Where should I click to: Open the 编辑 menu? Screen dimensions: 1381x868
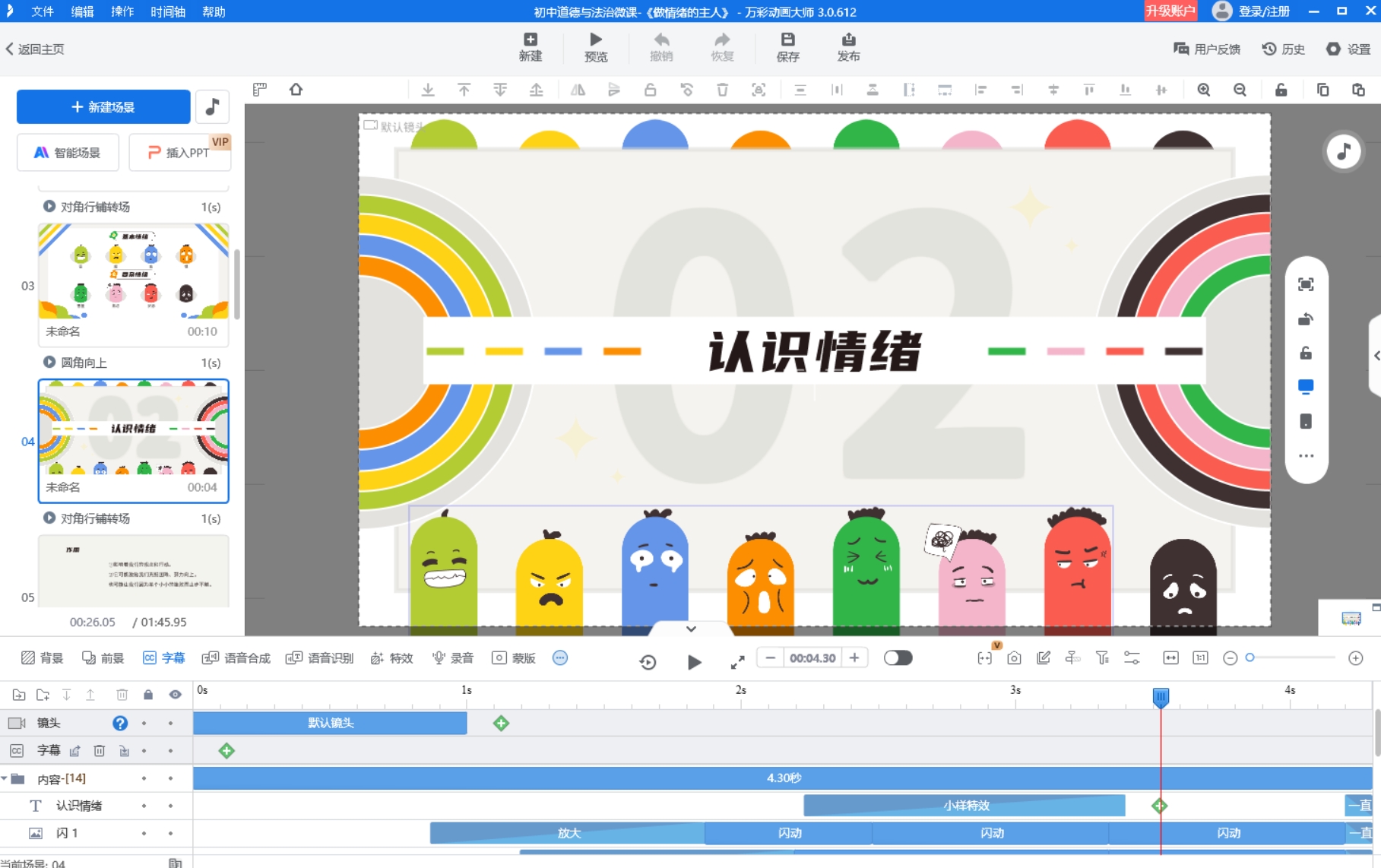click(x=82, y=11)
